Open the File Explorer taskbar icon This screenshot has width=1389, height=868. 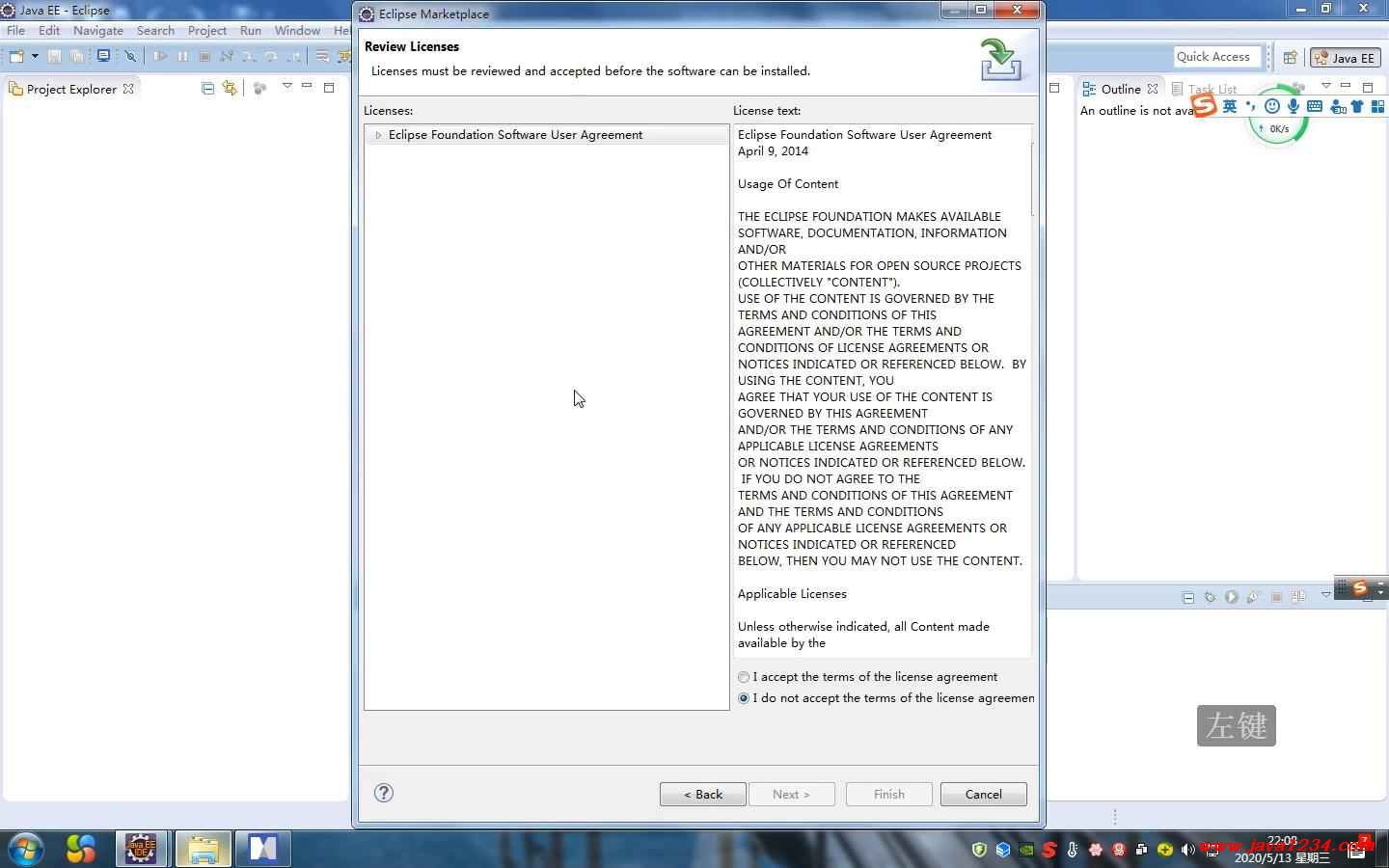pyautogui.click(x=203, y=849)
